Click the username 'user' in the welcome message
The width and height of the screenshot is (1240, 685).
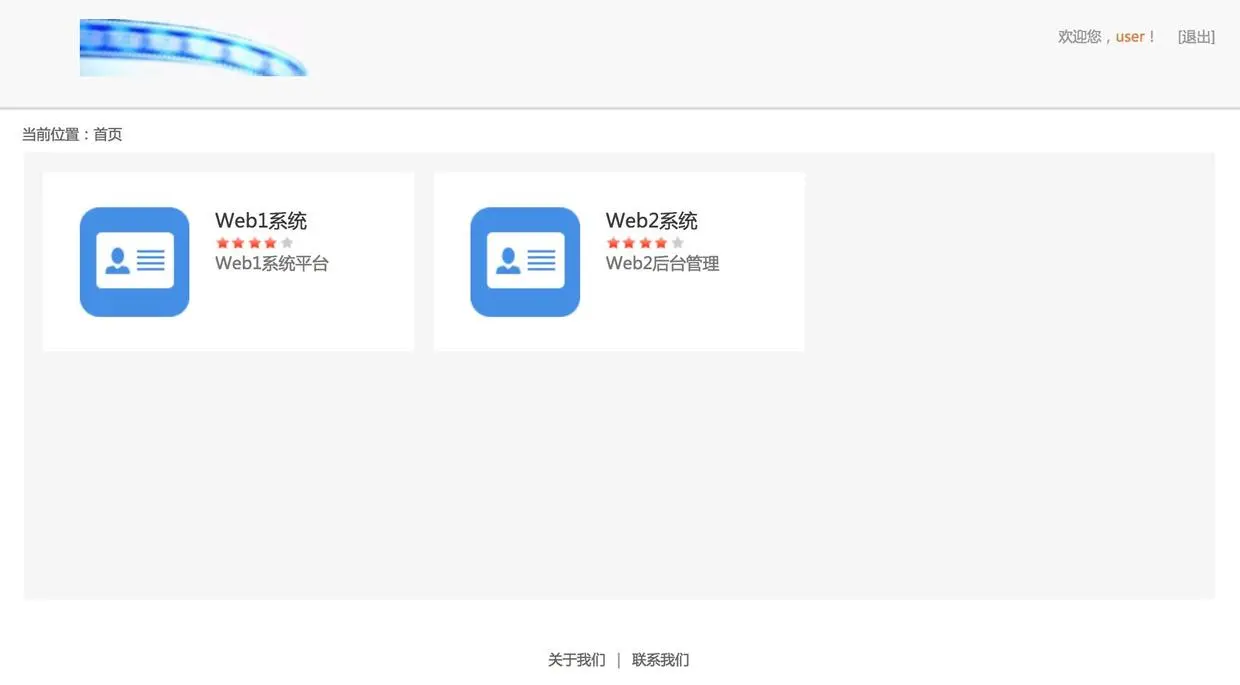(x=1129, y=36)
